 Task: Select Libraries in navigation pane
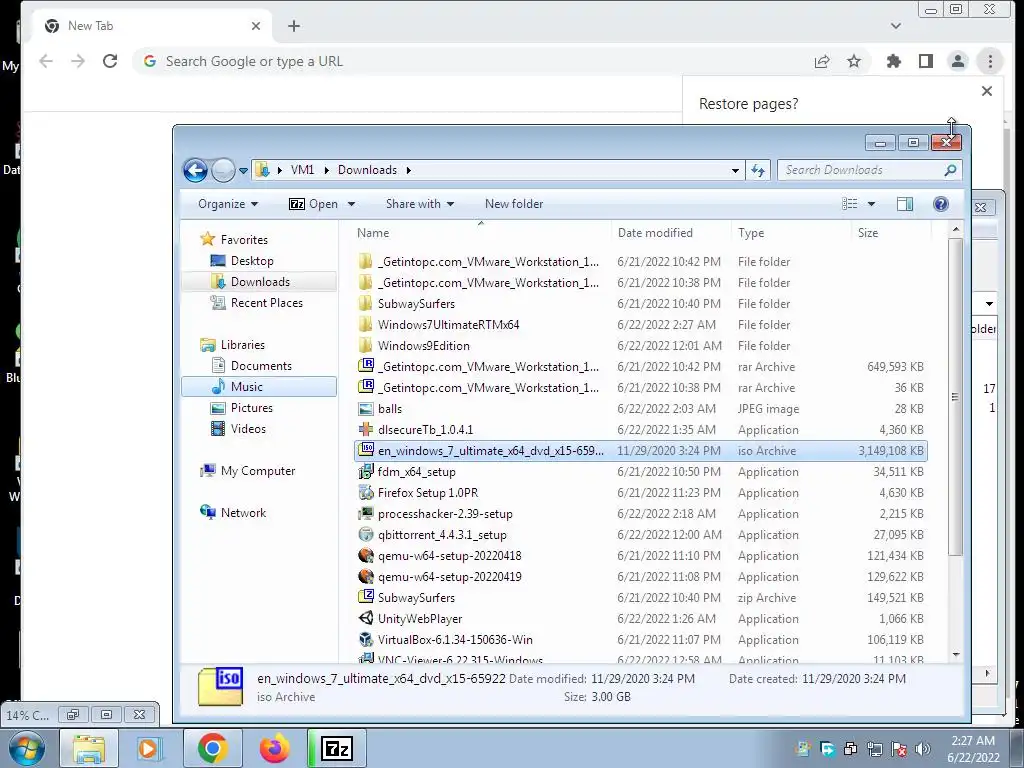pyautogui.click(x=242, y=345)
